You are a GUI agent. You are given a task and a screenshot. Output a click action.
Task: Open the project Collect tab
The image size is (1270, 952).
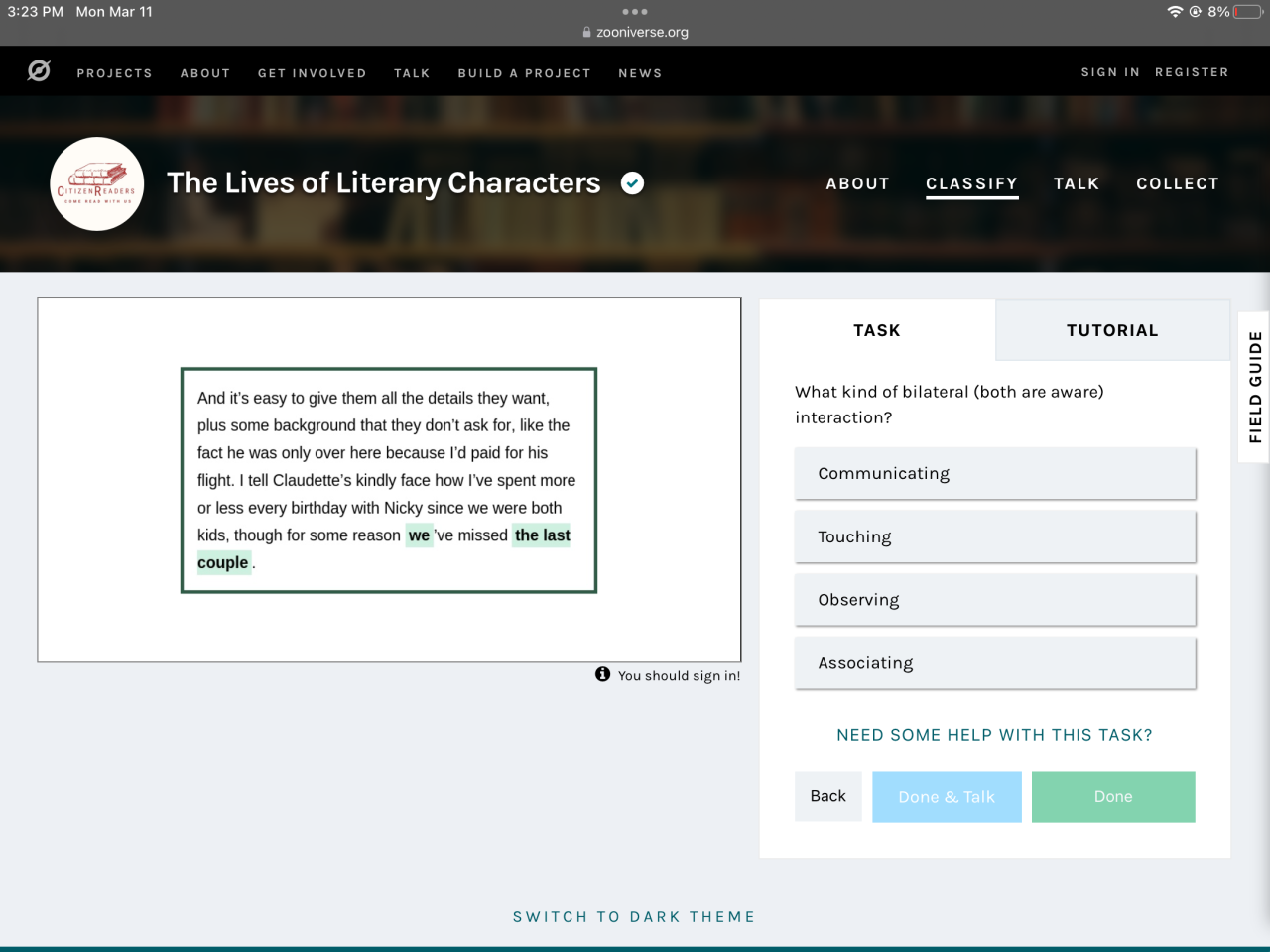pos(1178,183)
